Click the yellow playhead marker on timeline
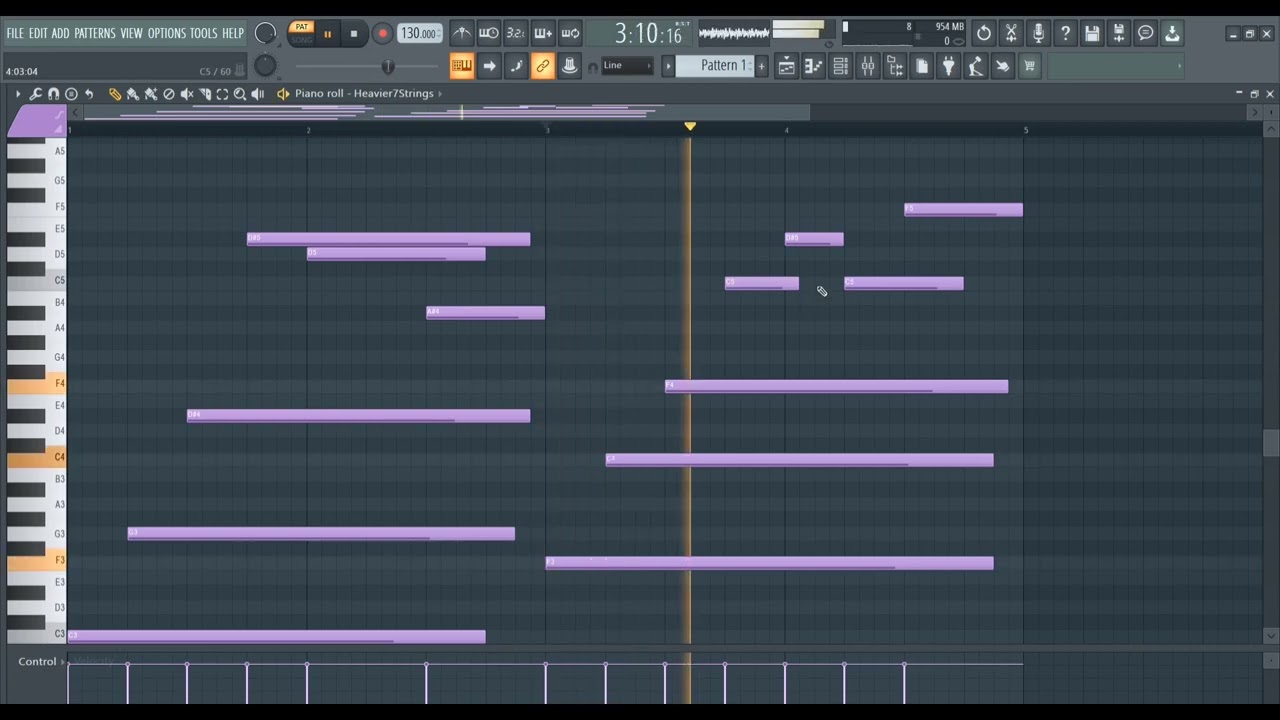1280x720 pixels. click(690, 127)
